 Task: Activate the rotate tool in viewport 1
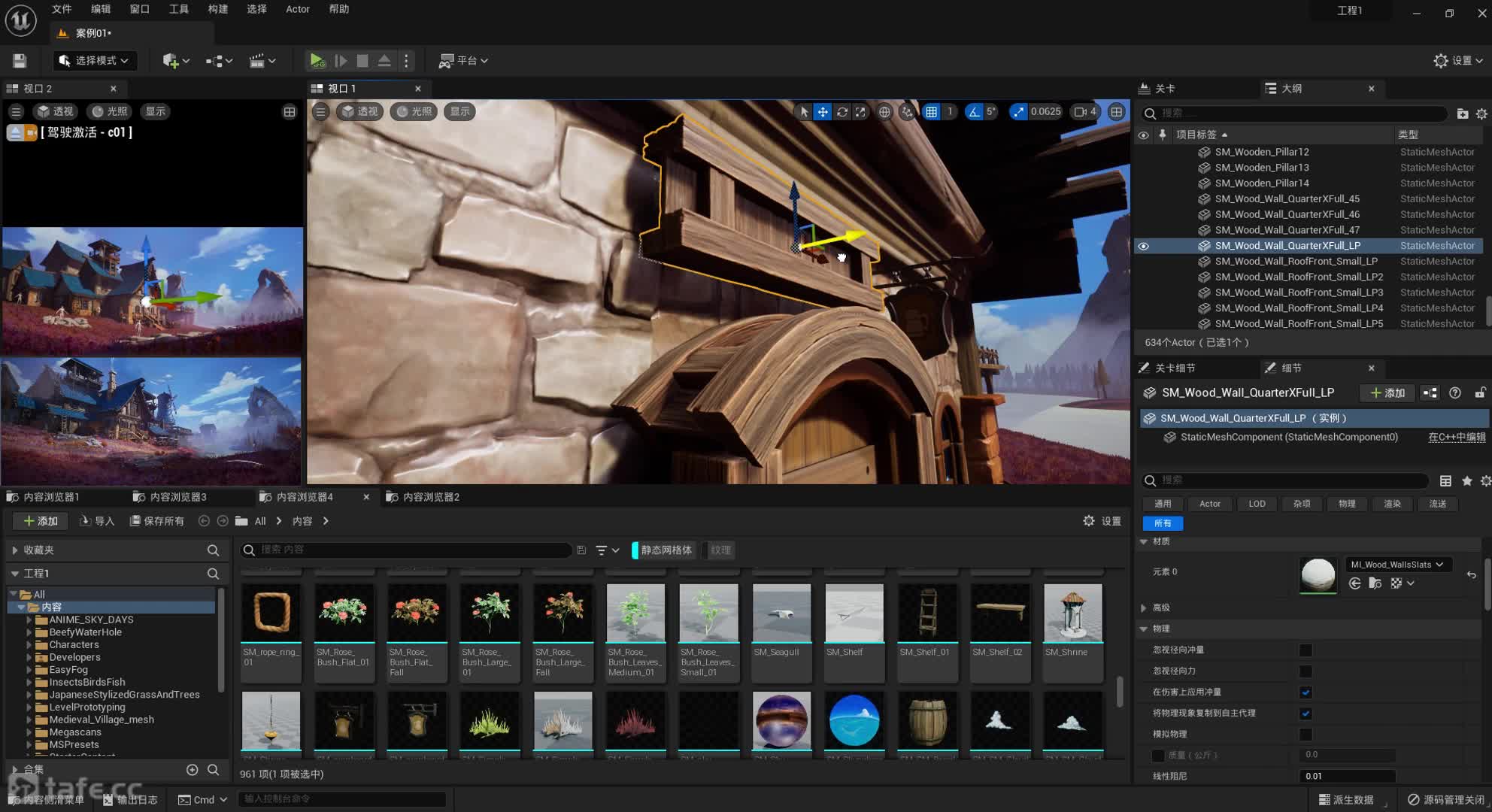(x=842, y=112)
